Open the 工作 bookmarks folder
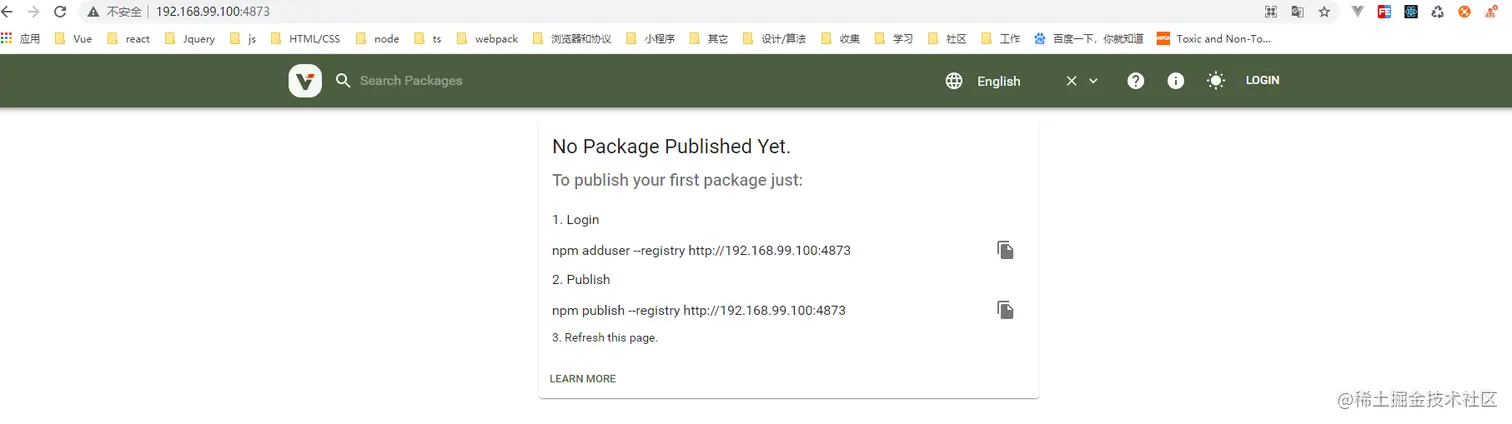The image size is (1512, 424). pyautogui.click(x=1000, y=39)
